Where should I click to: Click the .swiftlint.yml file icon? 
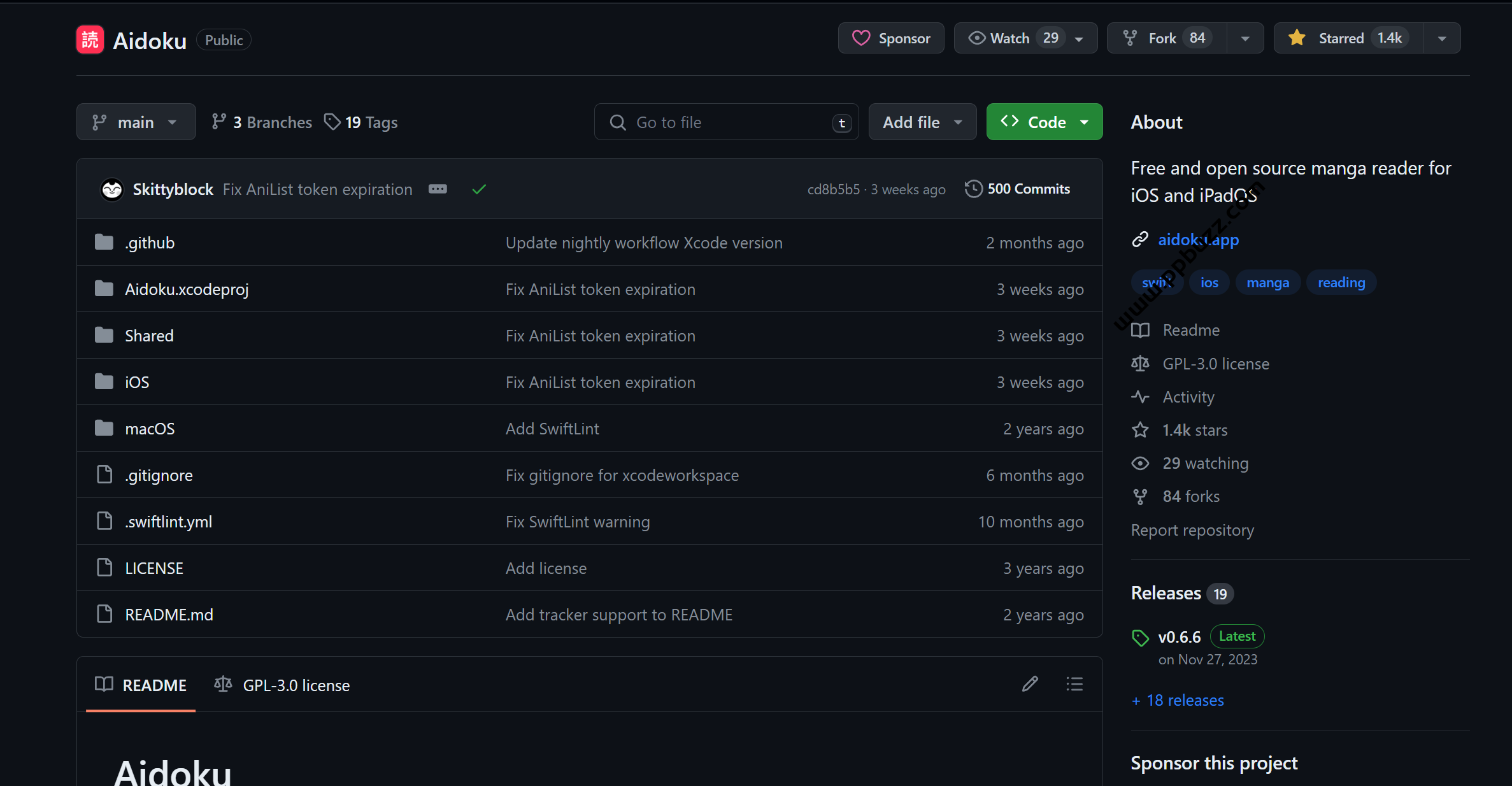tap(104, 521)
